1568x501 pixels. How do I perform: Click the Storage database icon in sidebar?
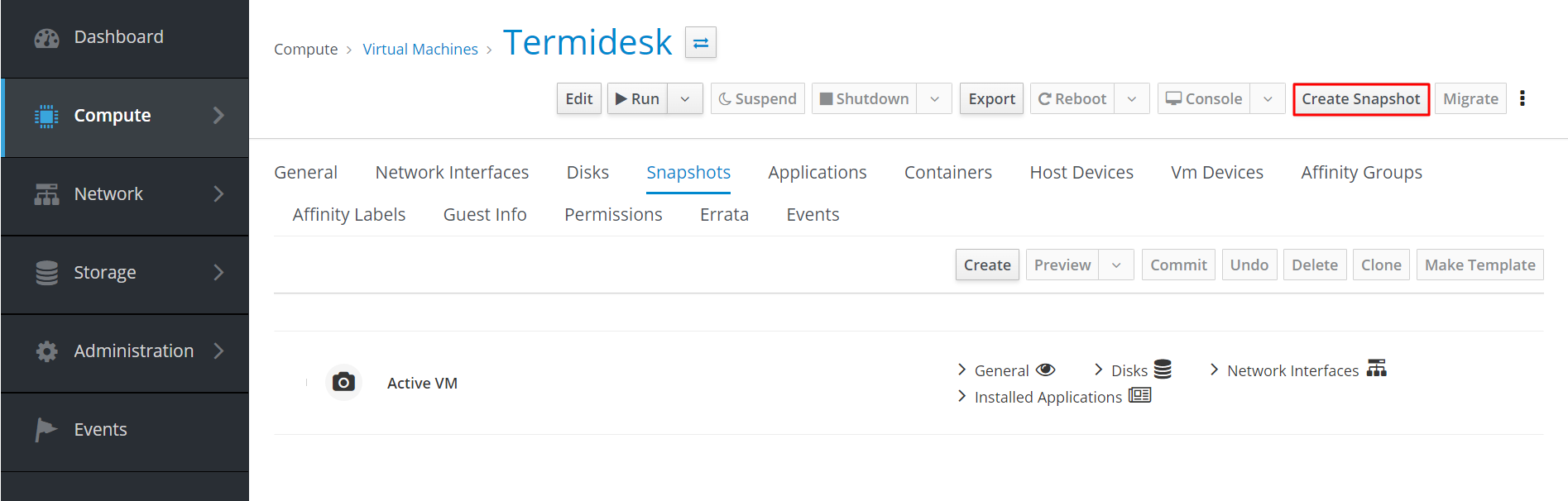click(47, 273)
